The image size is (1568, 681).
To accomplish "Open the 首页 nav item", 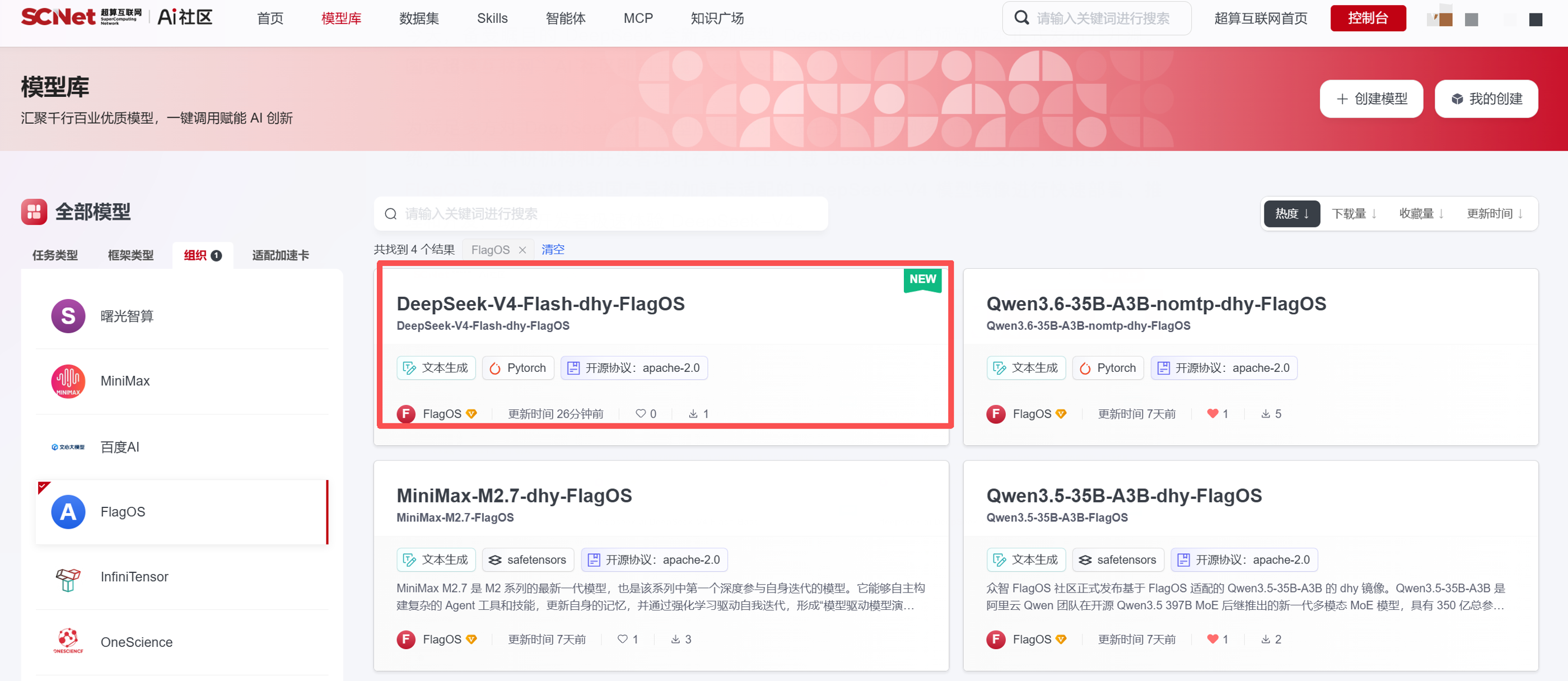I will pos(270,18).
